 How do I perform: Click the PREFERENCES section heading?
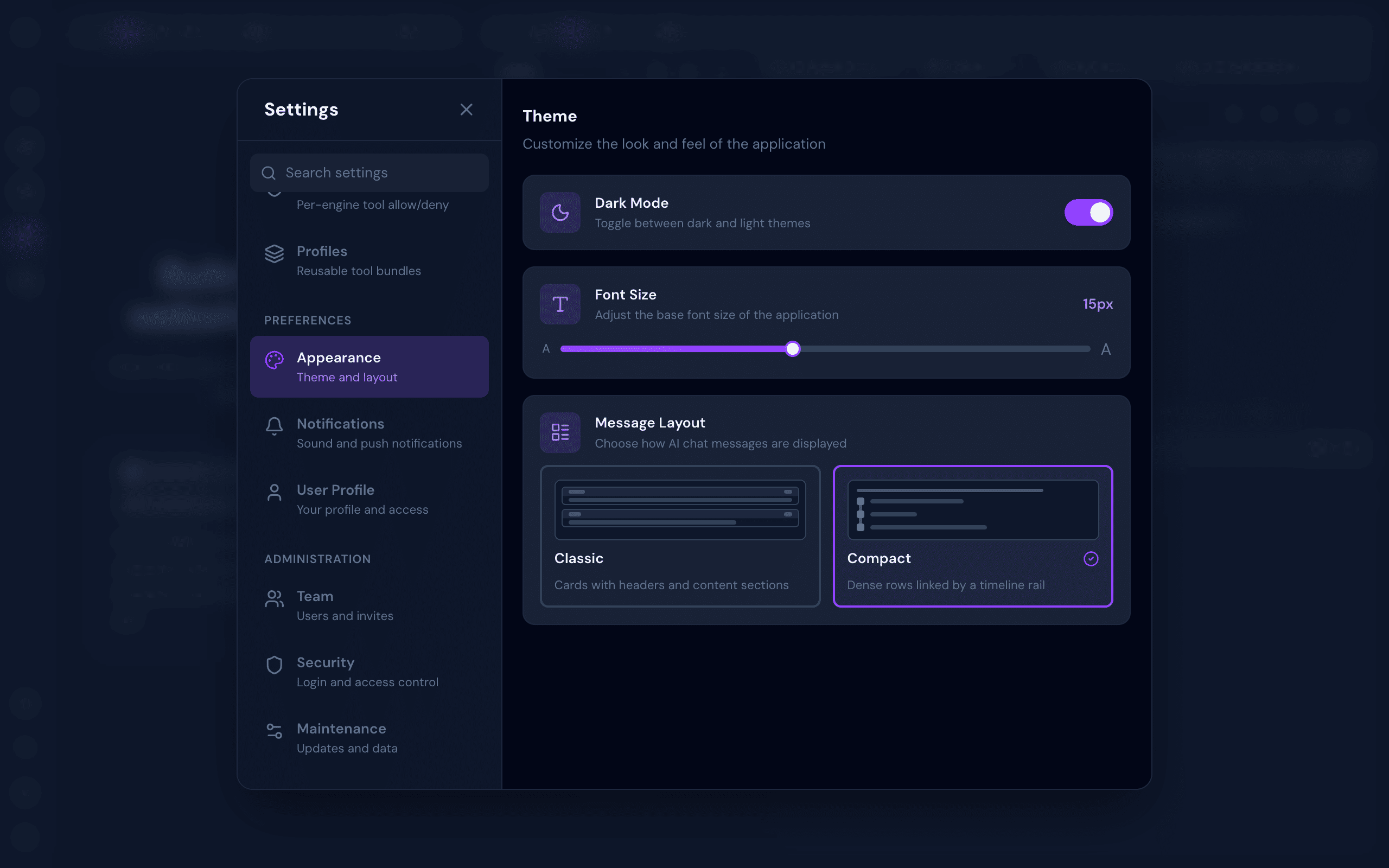[x=308, y=320]
